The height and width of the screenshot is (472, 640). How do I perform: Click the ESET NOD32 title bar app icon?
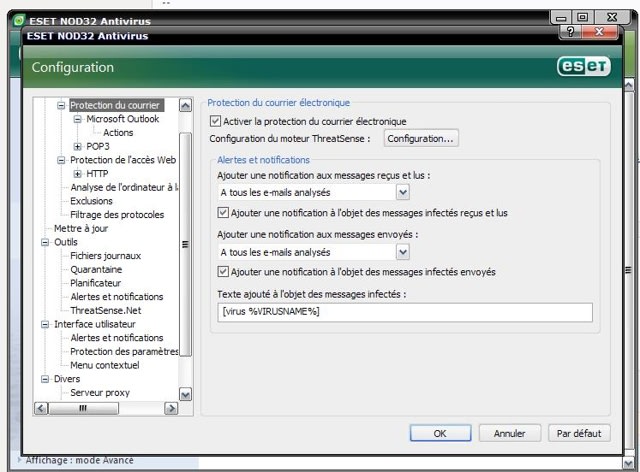[19, 20]
